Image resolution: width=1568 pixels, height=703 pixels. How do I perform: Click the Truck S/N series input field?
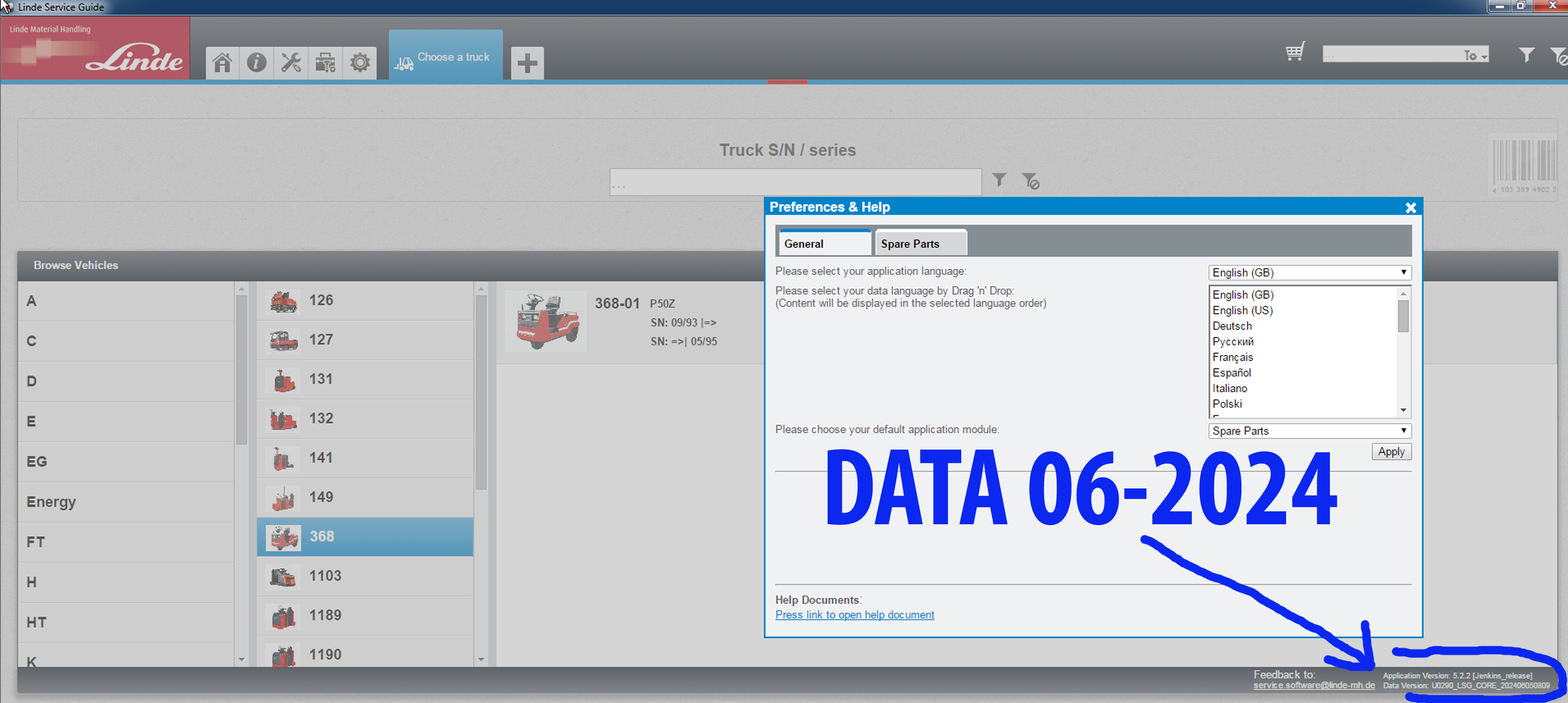pyautogui.click(x=795, y=183)
